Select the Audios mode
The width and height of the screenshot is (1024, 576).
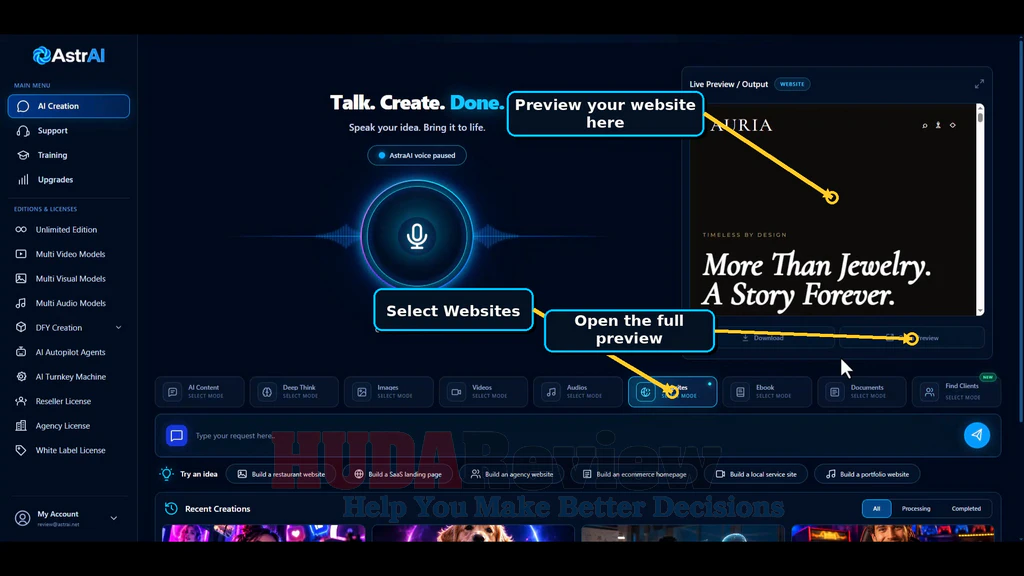click(x=577, y=392)
